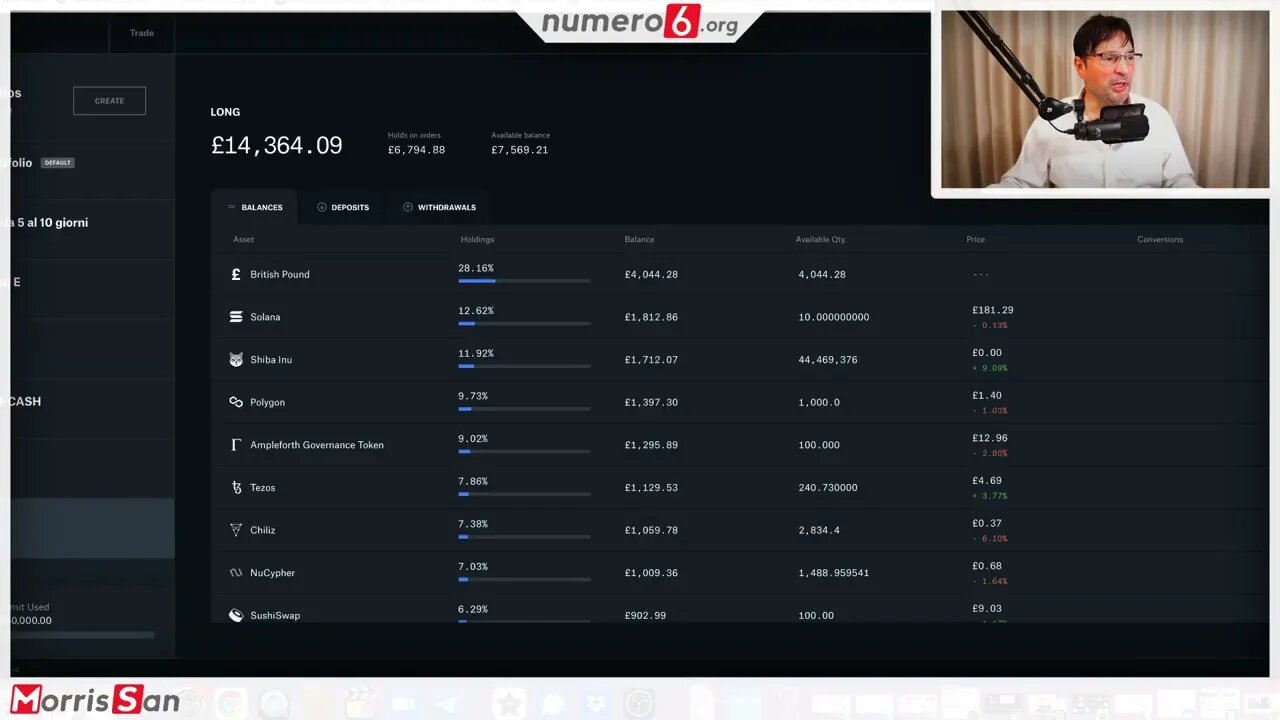Screen dimensions: 1280x720
Task: Click the Tezos row name
Action: coord(263,488)
